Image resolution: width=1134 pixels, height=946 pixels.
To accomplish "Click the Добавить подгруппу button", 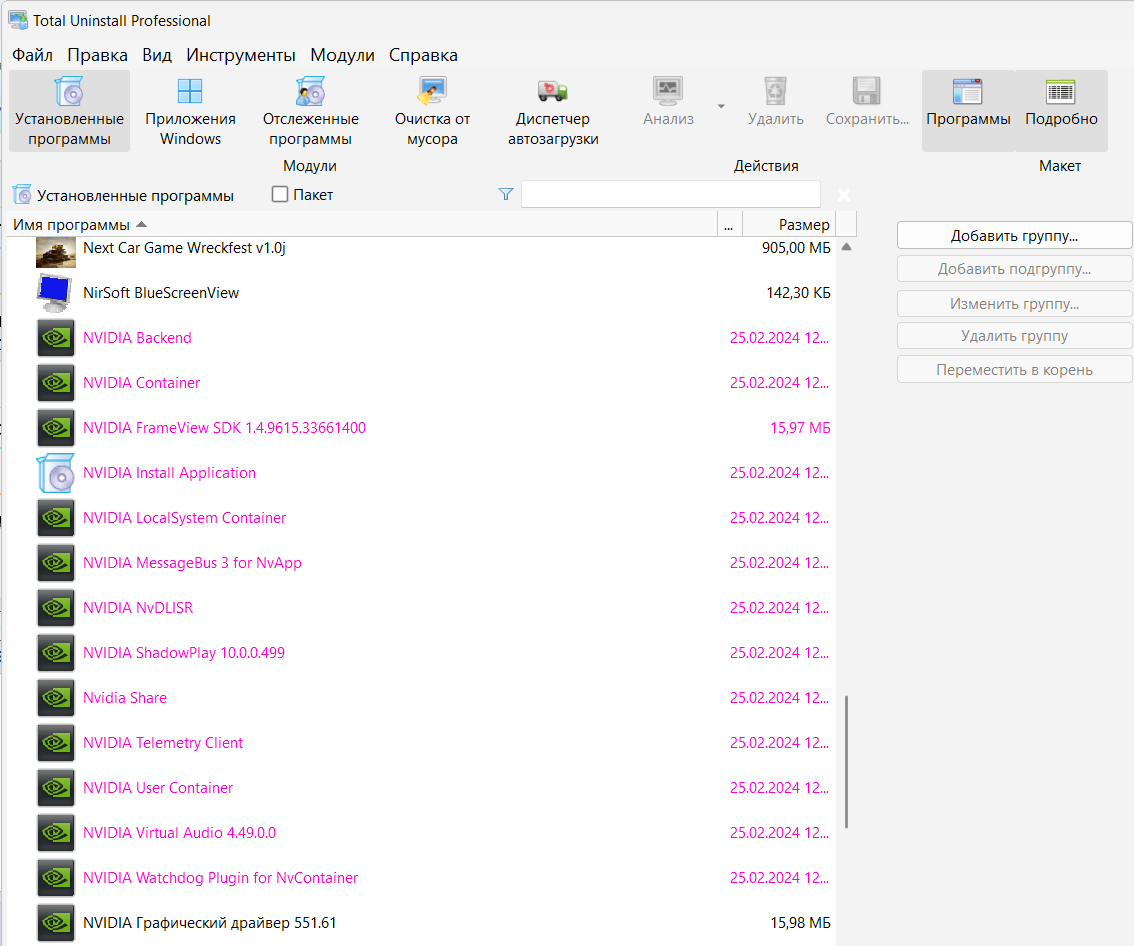I will coord(1014,268).
